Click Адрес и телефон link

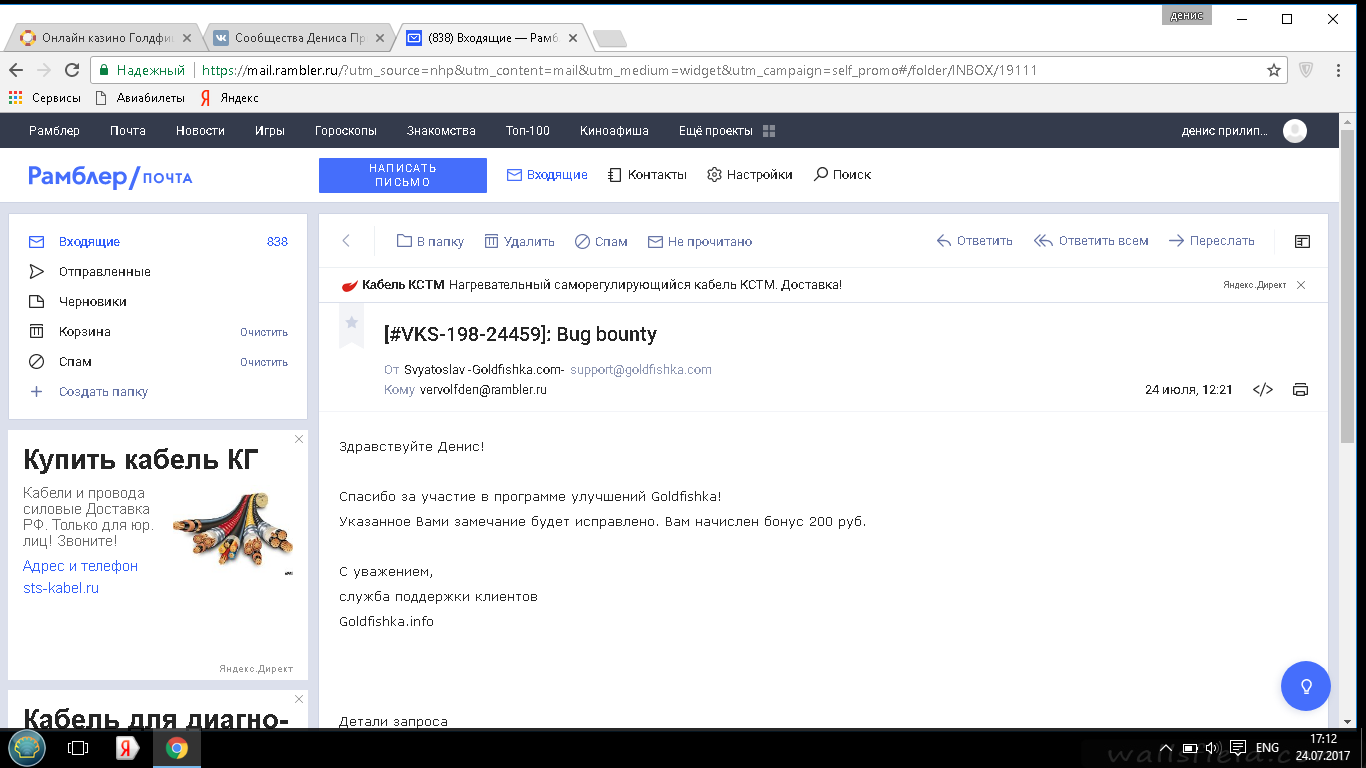[x=80, y=566]
